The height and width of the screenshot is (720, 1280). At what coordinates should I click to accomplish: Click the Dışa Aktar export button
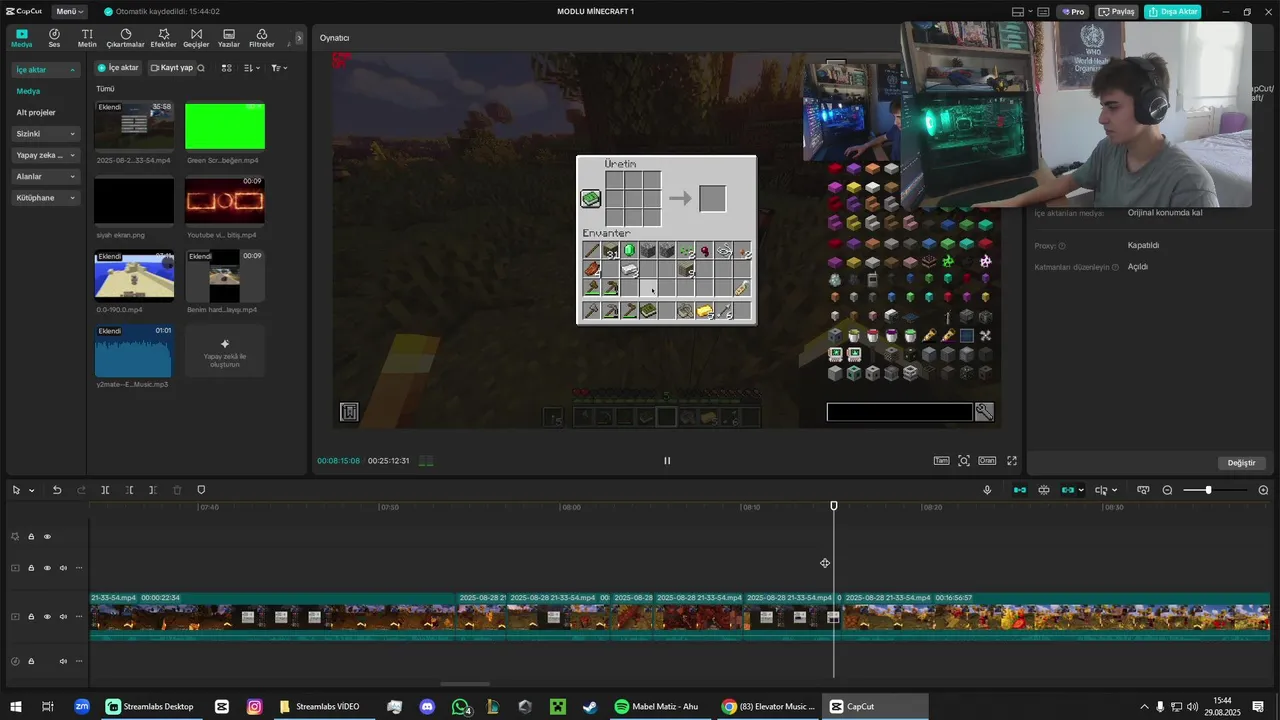1172,12
